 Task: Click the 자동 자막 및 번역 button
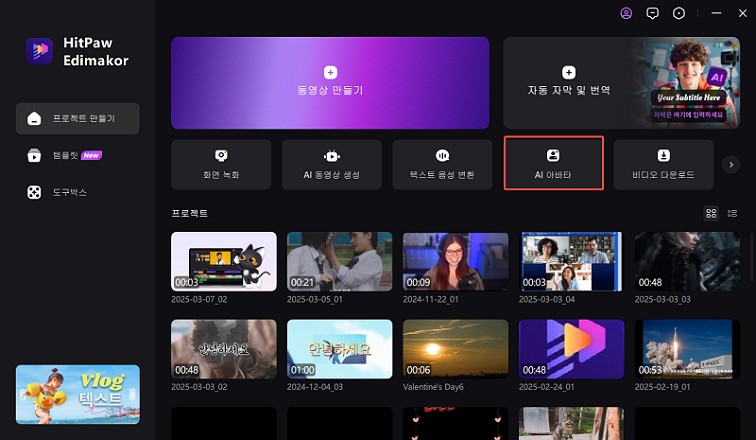(x=568, y=83)
